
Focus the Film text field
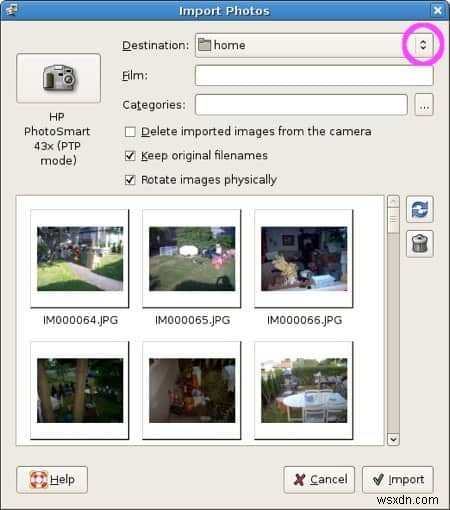[x=314, y=75]
